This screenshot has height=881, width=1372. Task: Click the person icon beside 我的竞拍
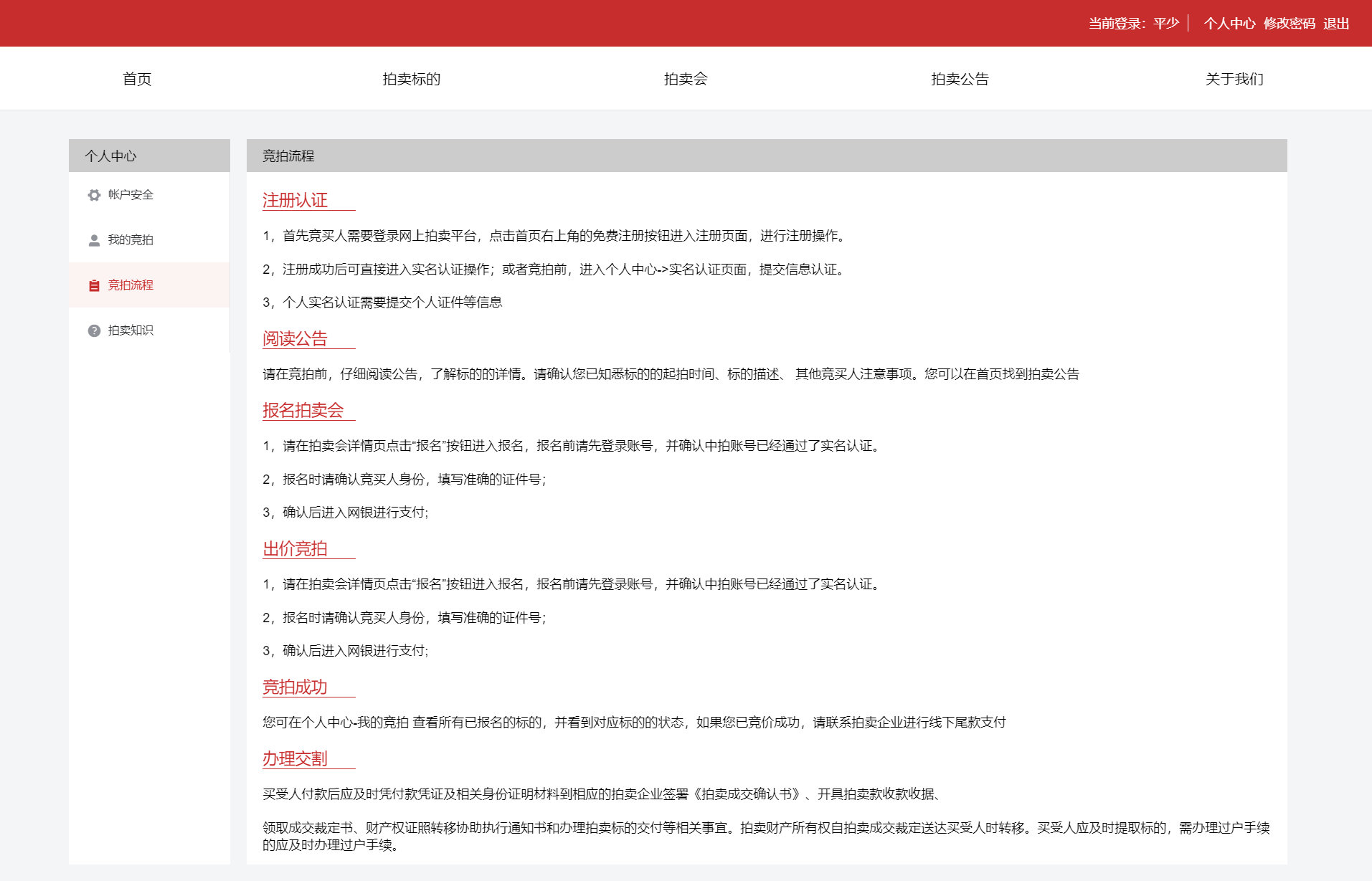(x=94, y=240)
